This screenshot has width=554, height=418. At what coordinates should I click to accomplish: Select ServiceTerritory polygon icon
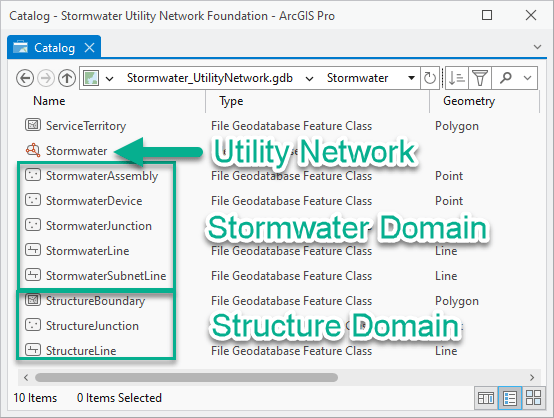(33, 125)
